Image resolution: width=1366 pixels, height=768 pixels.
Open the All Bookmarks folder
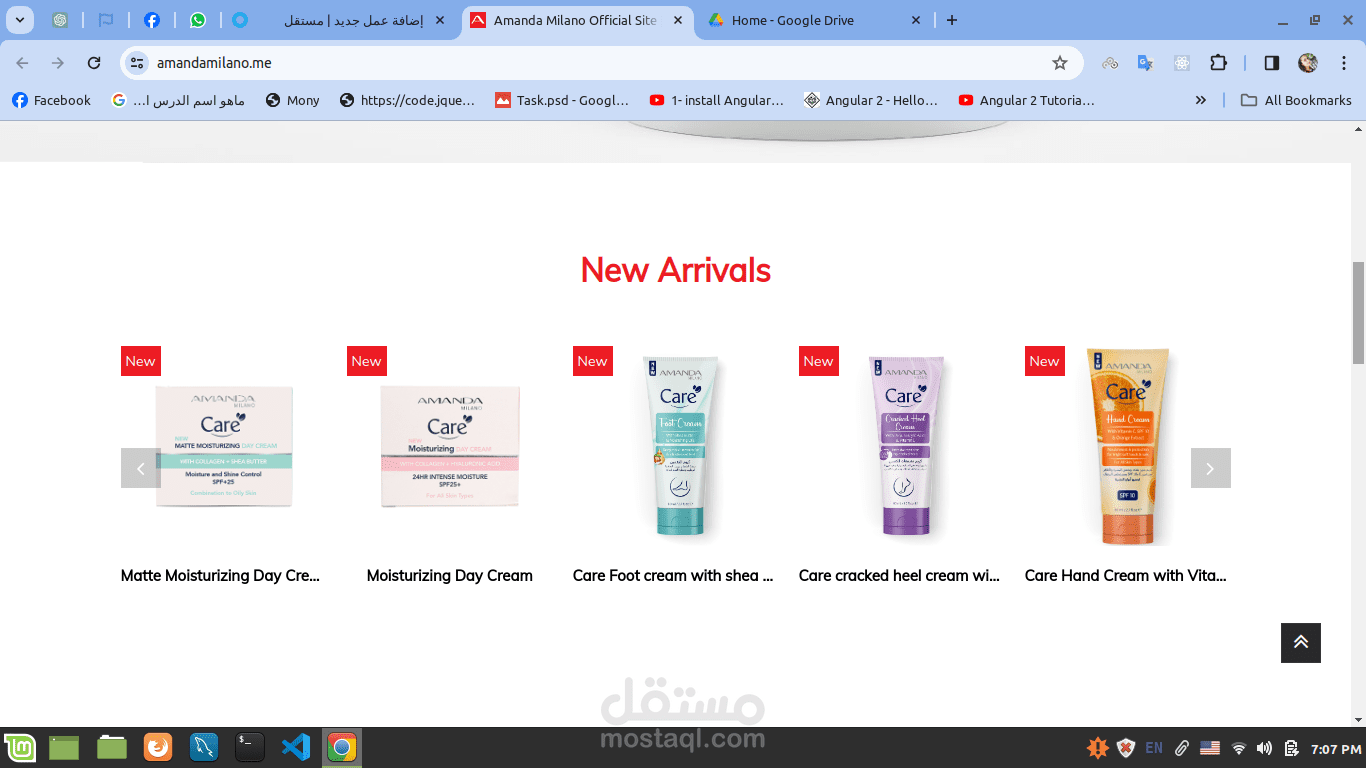coord(1296,100)
